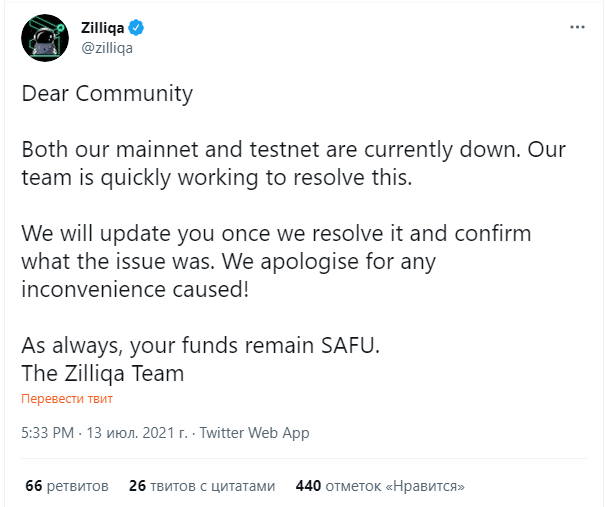This screenshot has height=507, width=605.
Task: View the 440 отметок «Нравится» list
Action: click(x=380, y=486)
